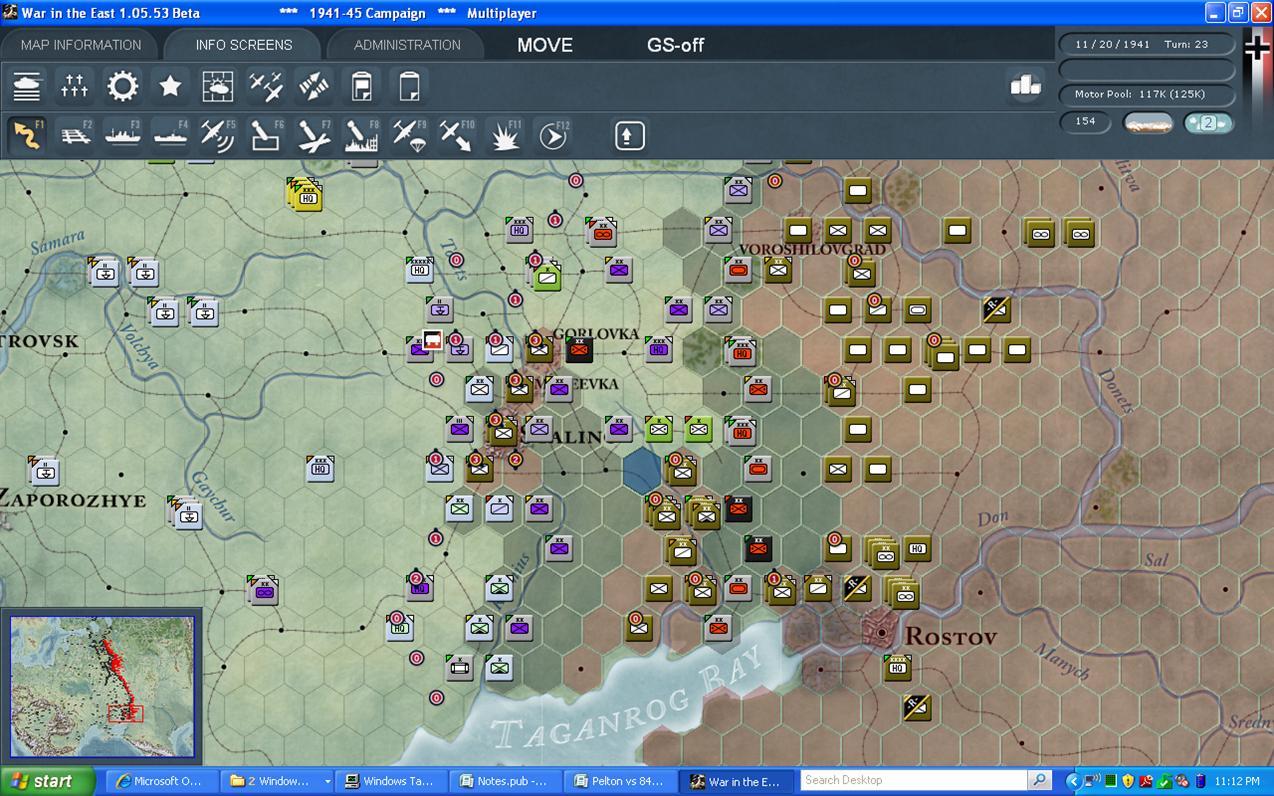The height and width of the screenshot is (796, 1274).
Task: Click the Gorlovka city label
Action: pos(595,334)
